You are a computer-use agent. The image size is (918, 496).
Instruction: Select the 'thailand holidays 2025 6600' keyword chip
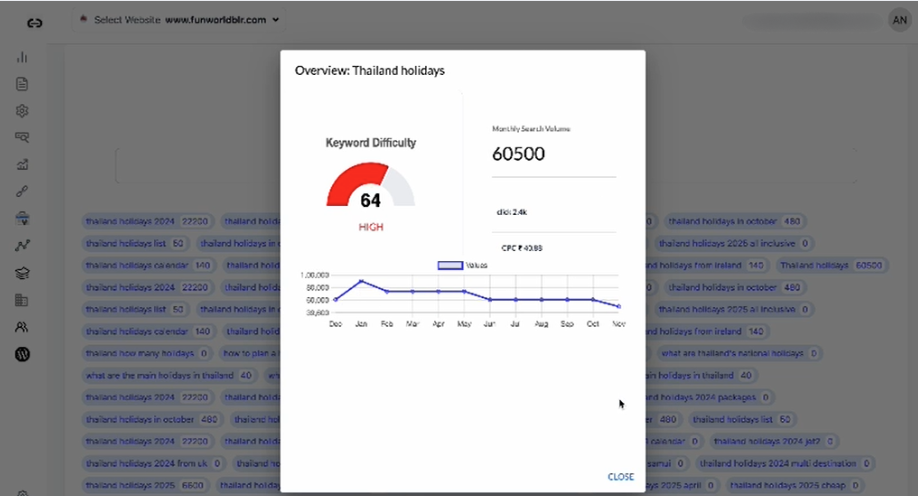[x=145, y=485]
